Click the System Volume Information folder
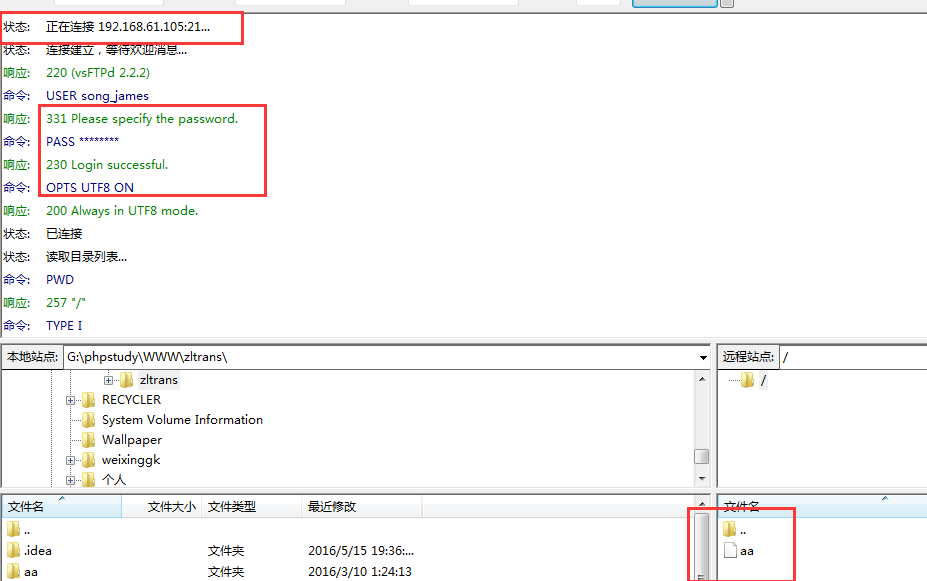Screen dimensions: 927x581 [181, 420]
